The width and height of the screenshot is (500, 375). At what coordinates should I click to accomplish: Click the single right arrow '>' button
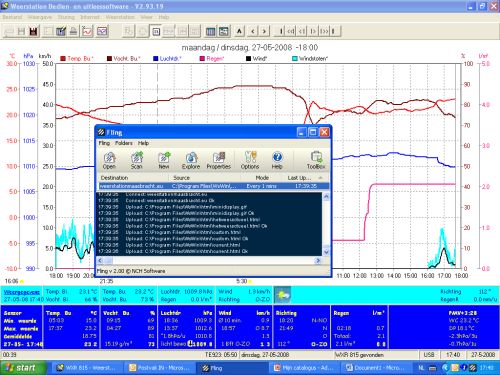point(264,32)
